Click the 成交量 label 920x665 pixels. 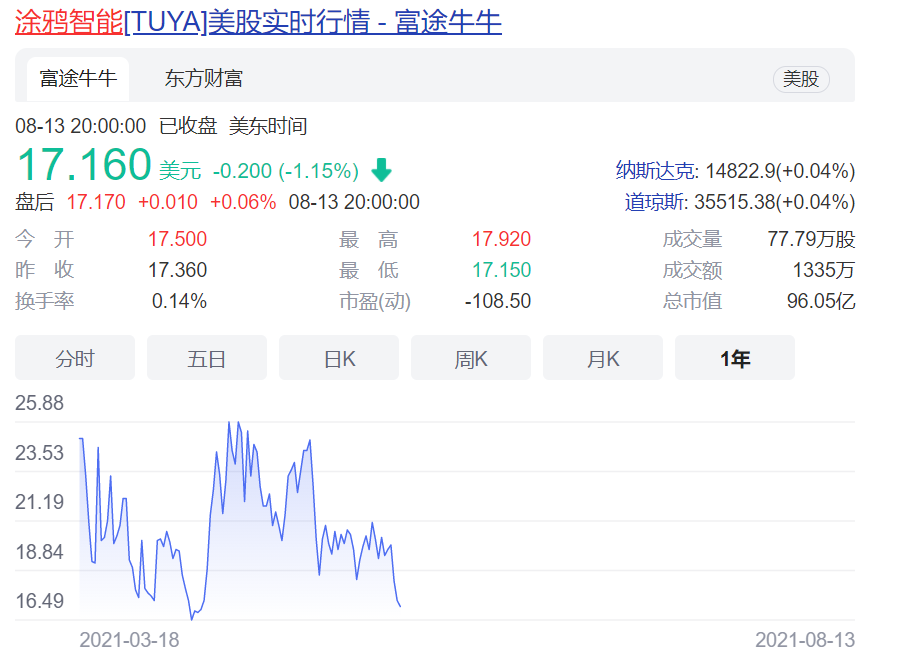(x=692, y=239)
